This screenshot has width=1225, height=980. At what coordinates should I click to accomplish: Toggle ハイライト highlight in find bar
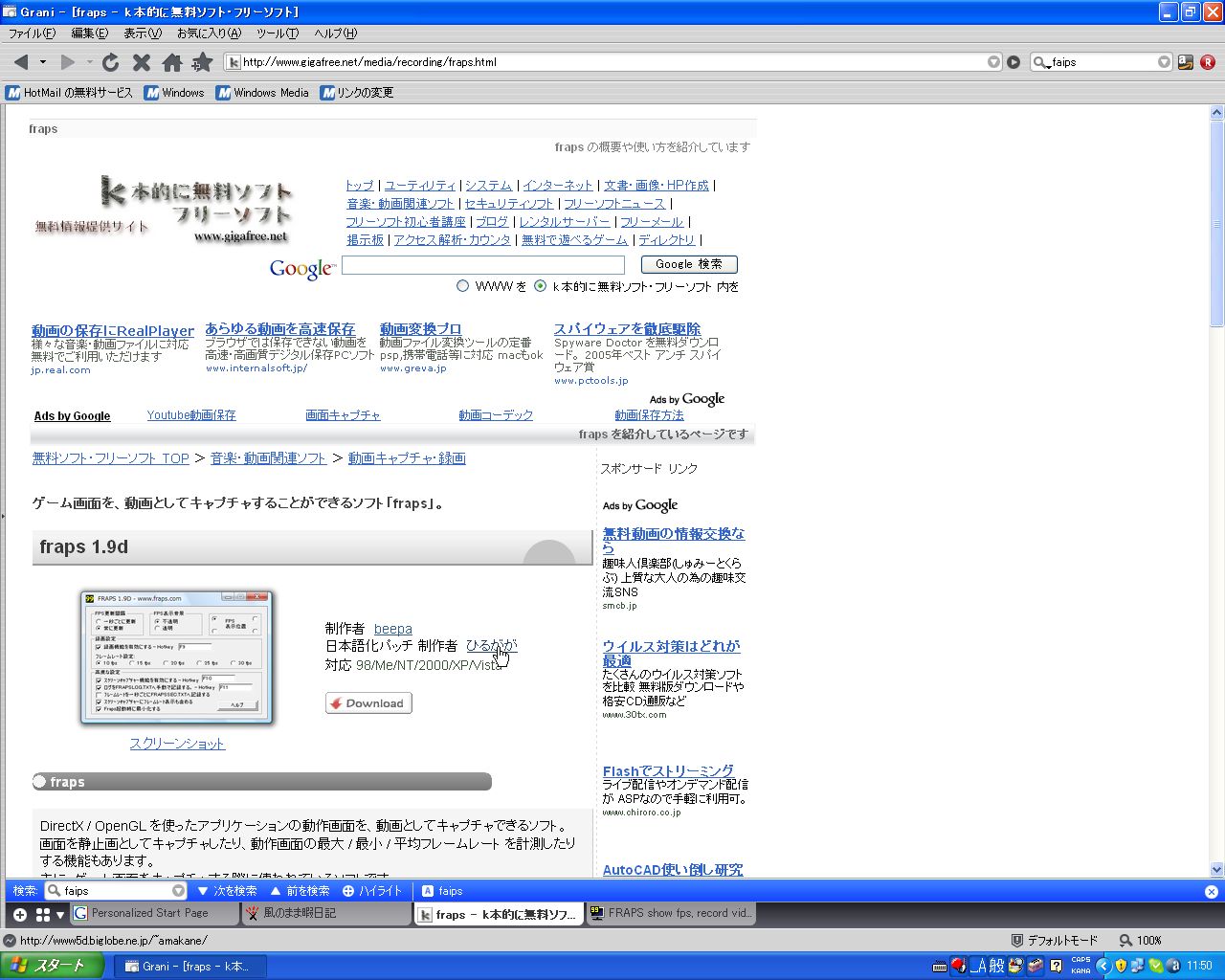(x=372, y=891)
